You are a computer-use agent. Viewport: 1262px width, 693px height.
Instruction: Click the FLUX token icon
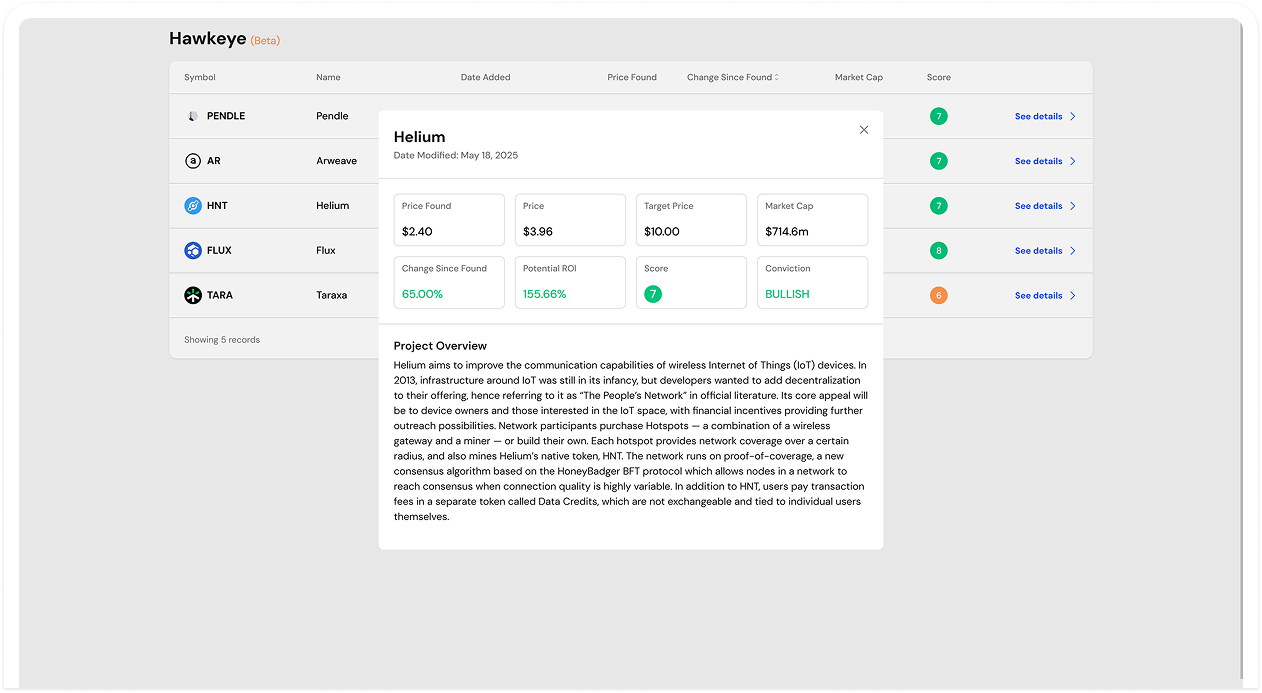tap(193, 250)
